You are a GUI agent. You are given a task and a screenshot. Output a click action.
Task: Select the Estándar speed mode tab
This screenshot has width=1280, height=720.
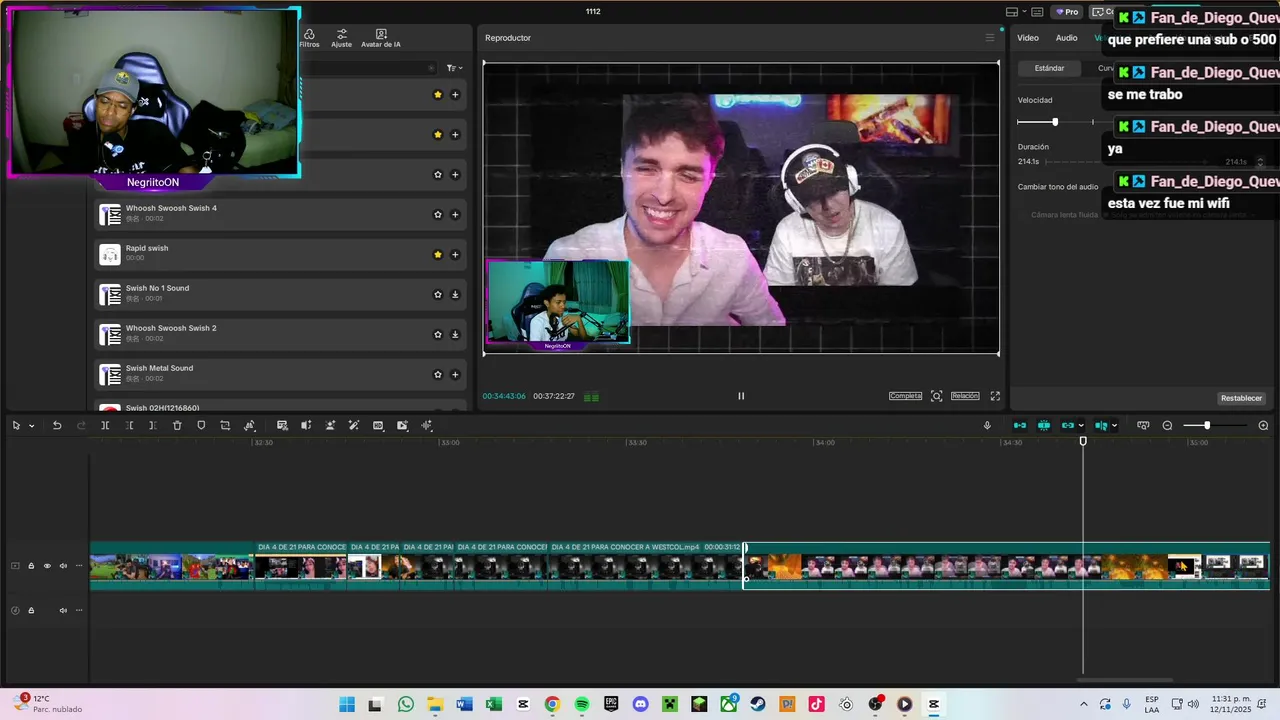click(x=1049, y=68)
